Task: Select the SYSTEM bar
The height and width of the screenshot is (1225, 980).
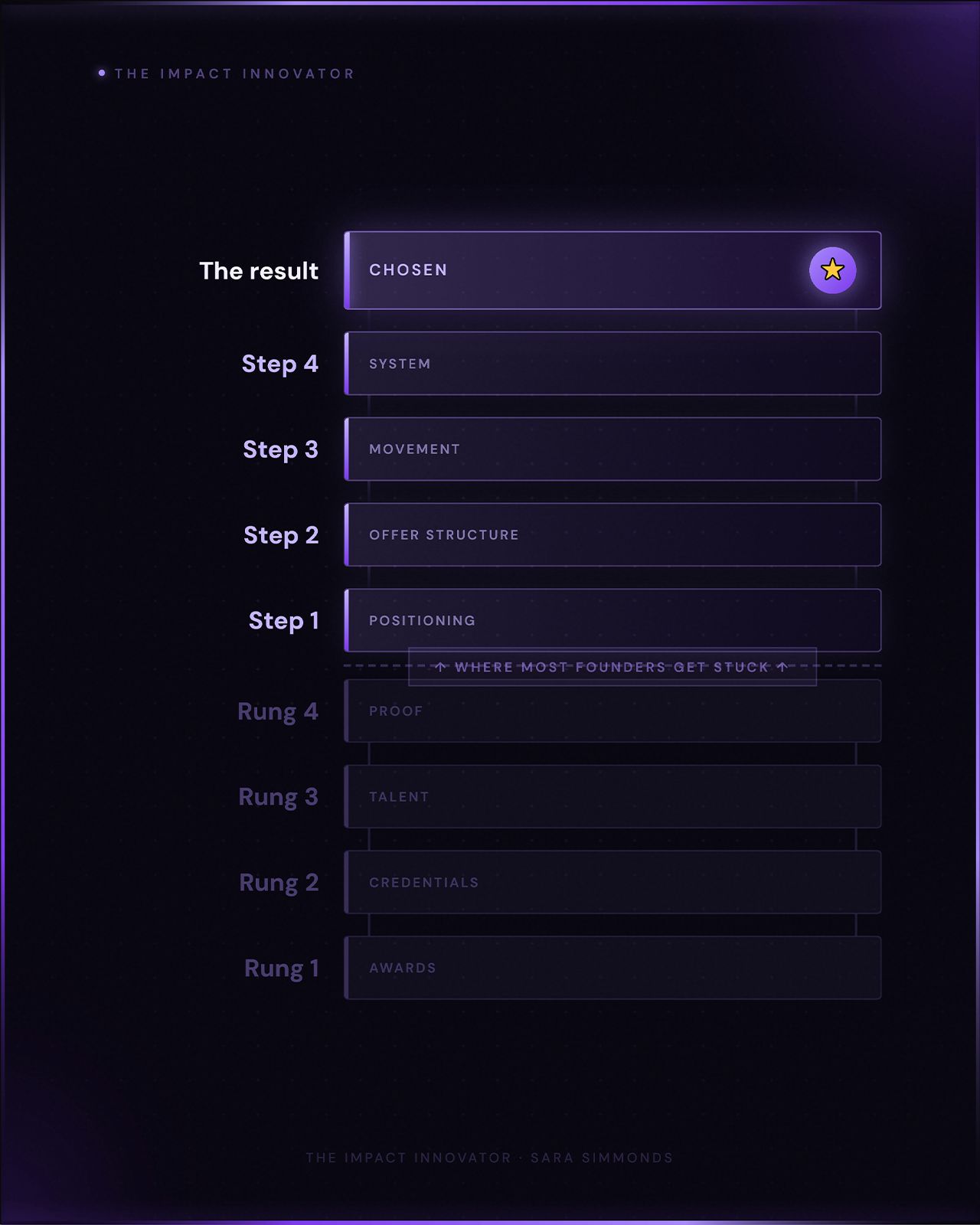Action: pos(612,364)
